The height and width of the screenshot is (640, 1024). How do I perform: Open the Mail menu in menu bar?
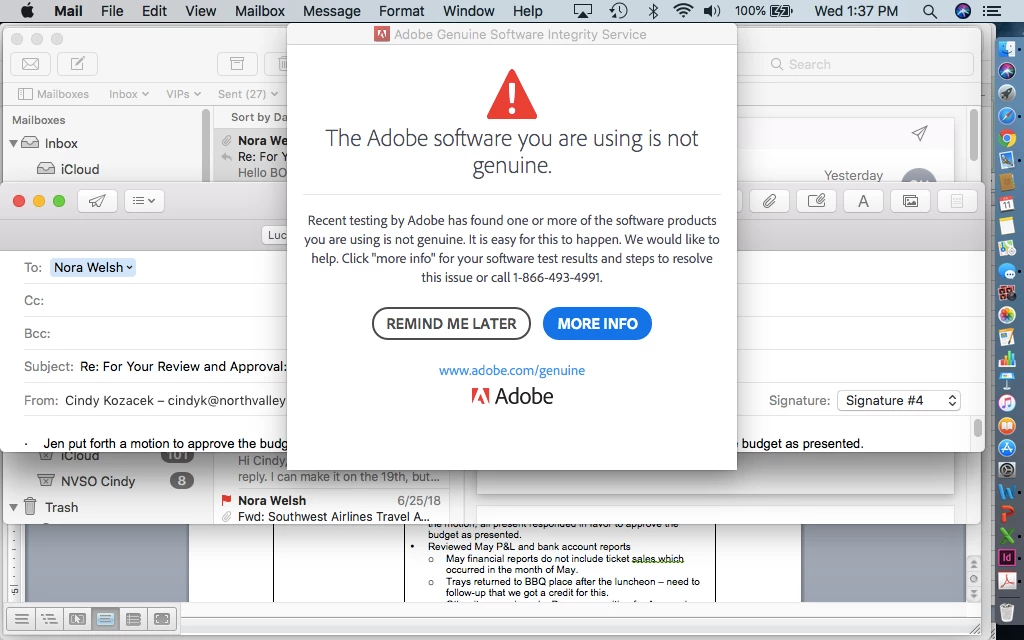[x=68, y=10]
